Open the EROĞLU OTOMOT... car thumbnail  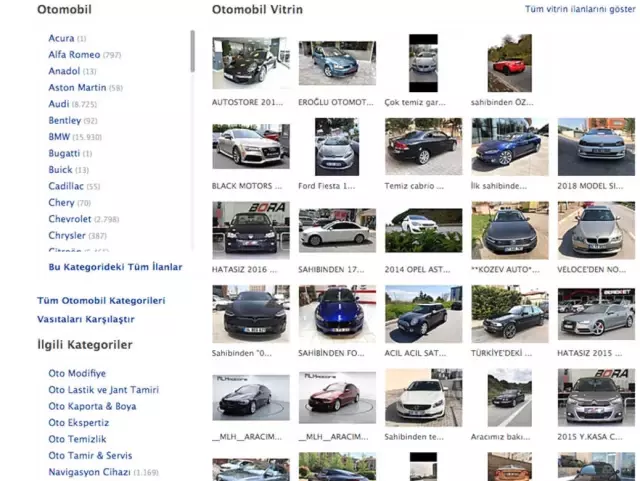337,63
